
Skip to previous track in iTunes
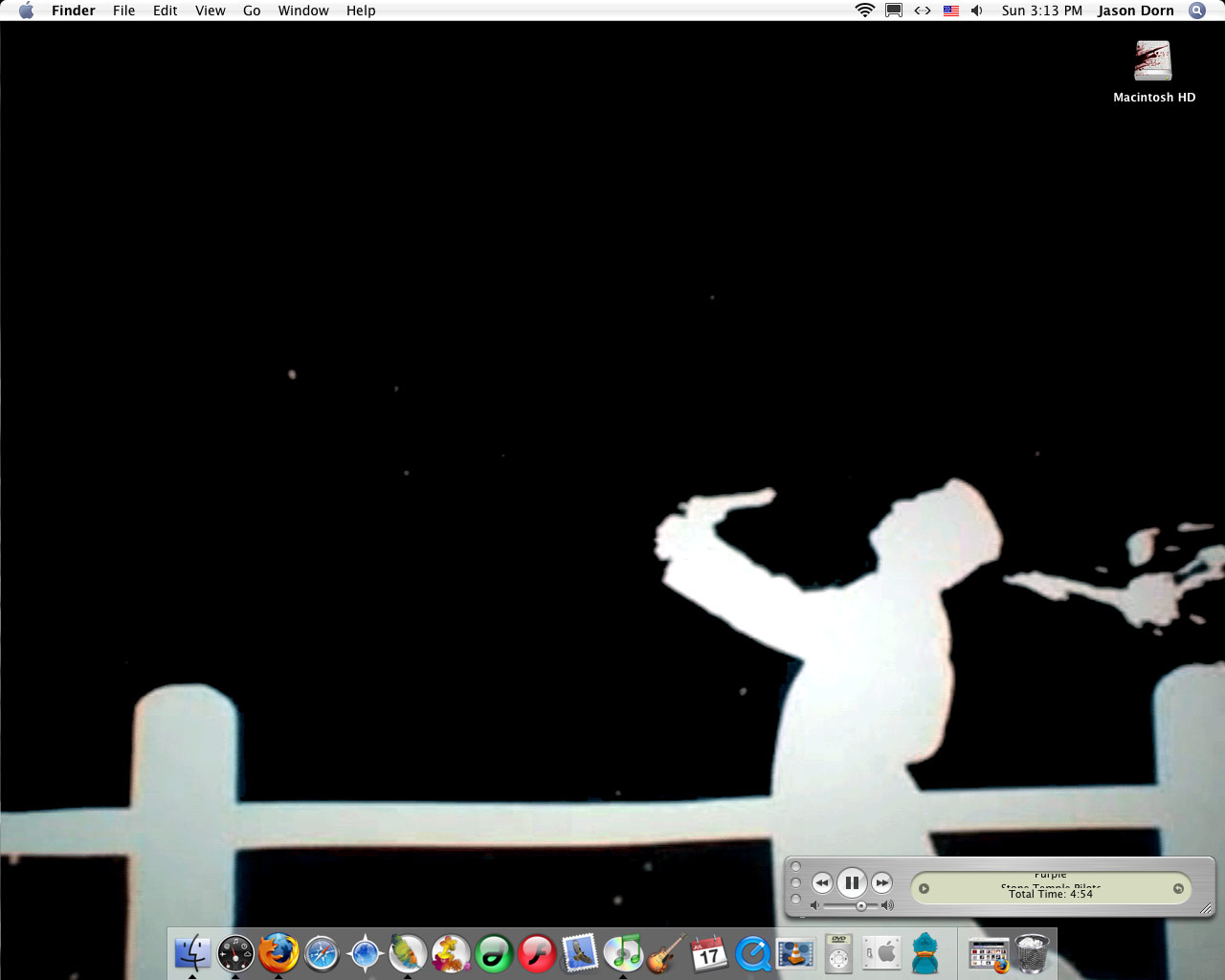coord(822,882)
